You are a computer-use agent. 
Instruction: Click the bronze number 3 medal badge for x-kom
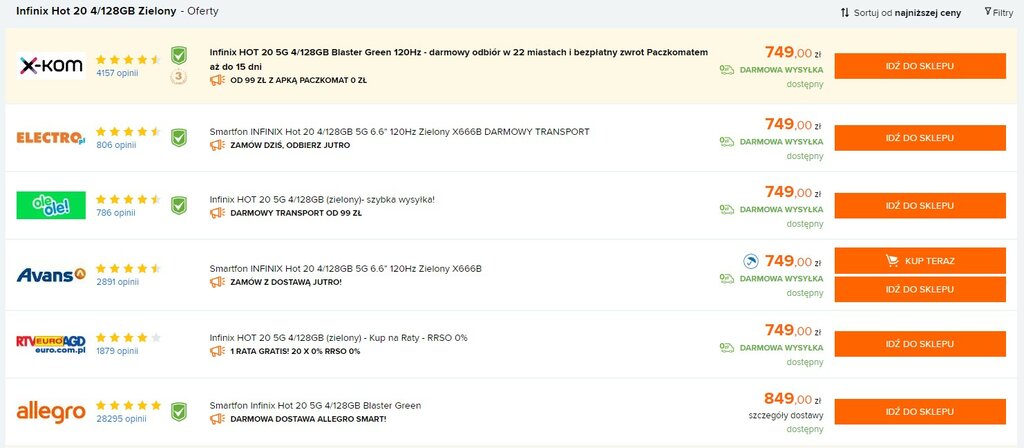pos(179,77)
